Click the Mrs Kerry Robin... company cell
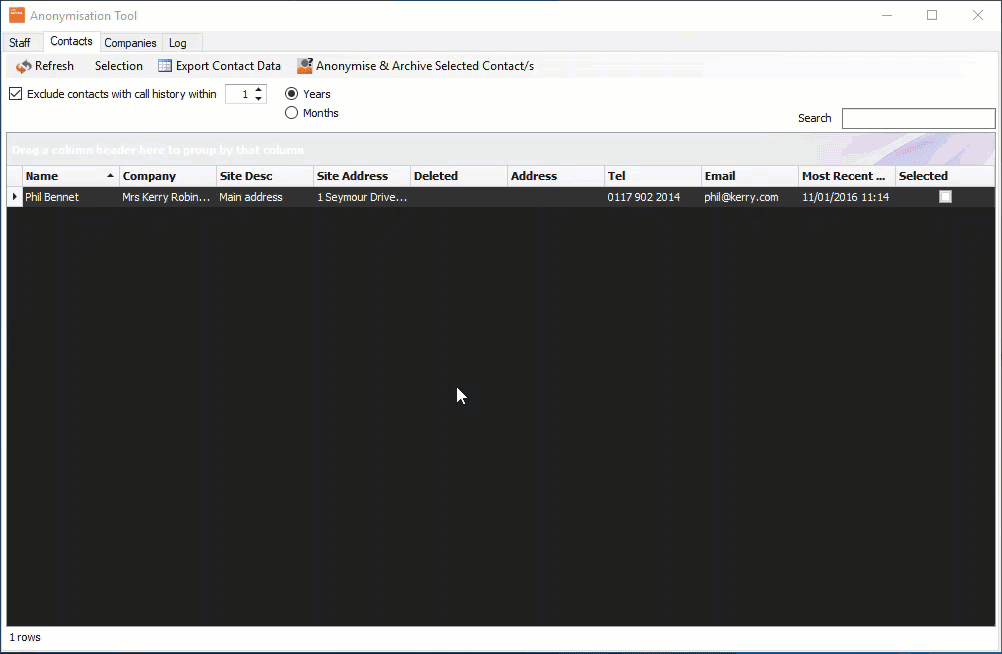The height and width of the screenshot is (654, 1002). click(x=168, y=197)
